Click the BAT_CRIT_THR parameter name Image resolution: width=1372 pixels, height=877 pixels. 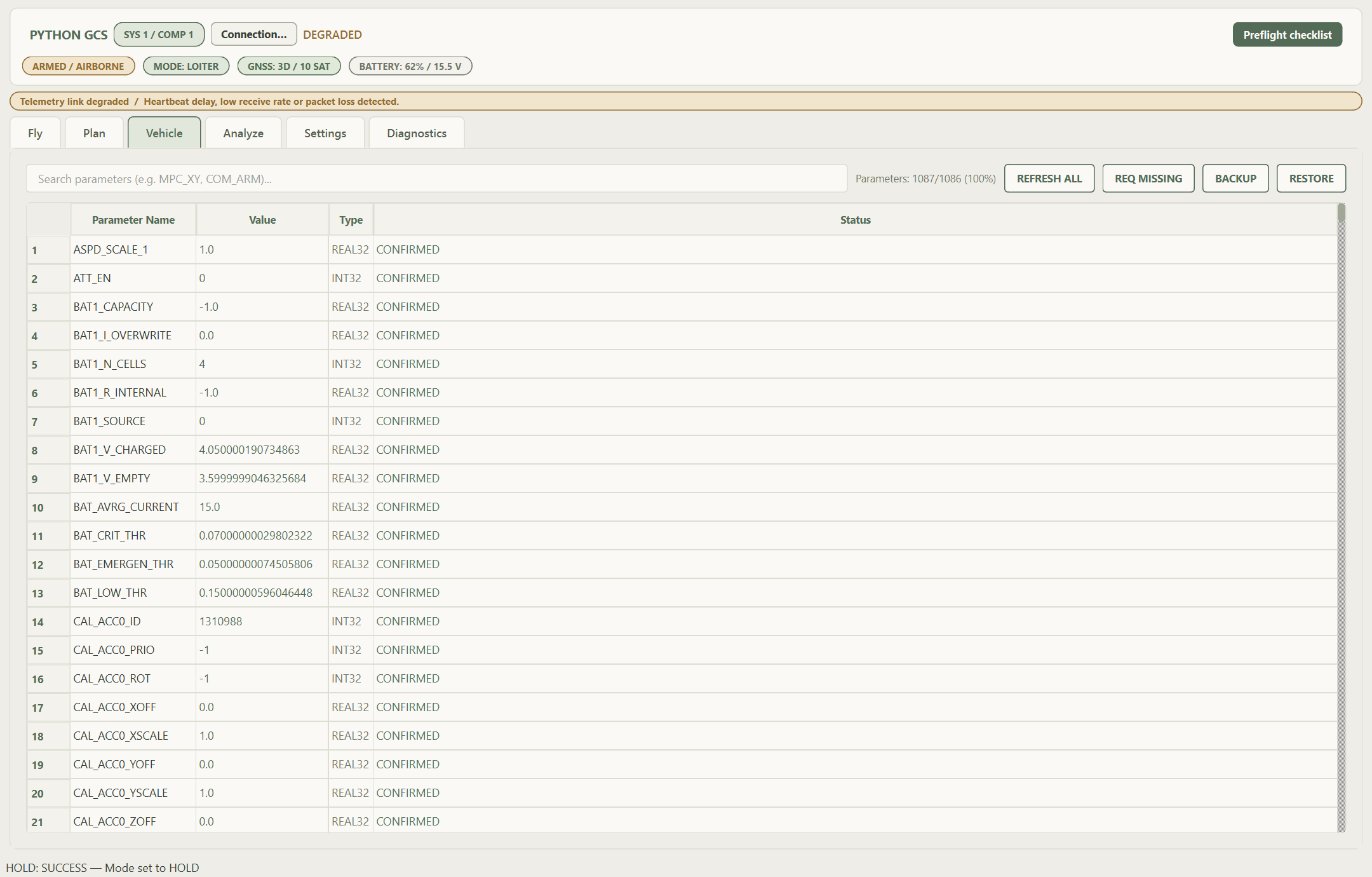coord(109,536)
